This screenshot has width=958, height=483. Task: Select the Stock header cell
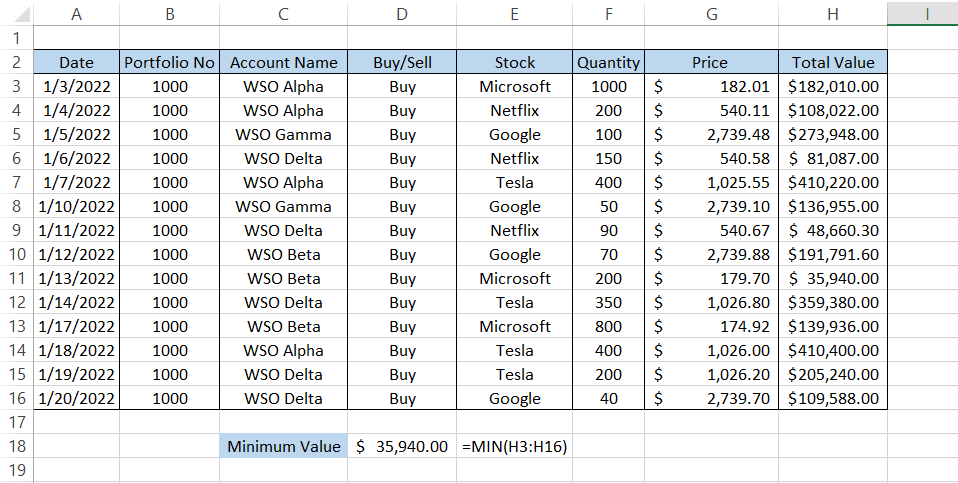[x=515, y=62]
